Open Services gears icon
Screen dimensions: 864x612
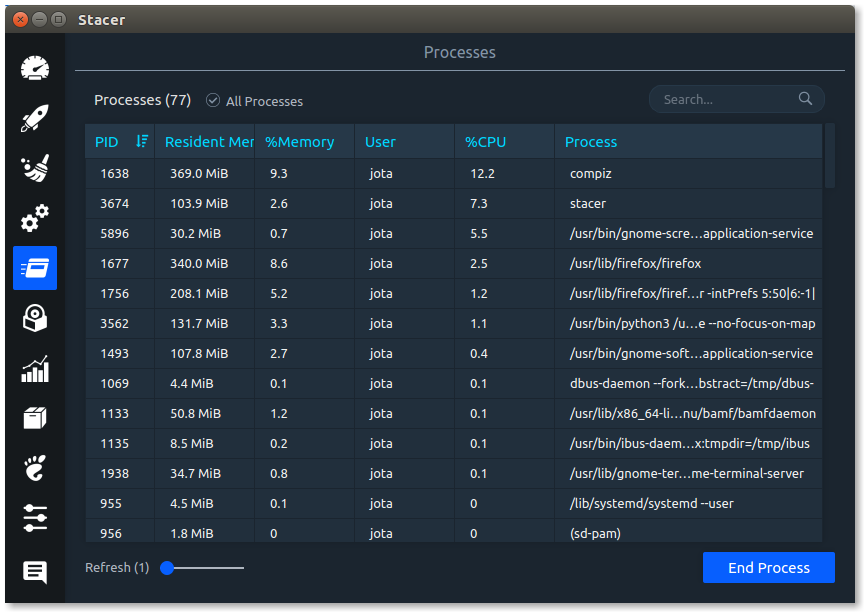(x=35, y=218)
